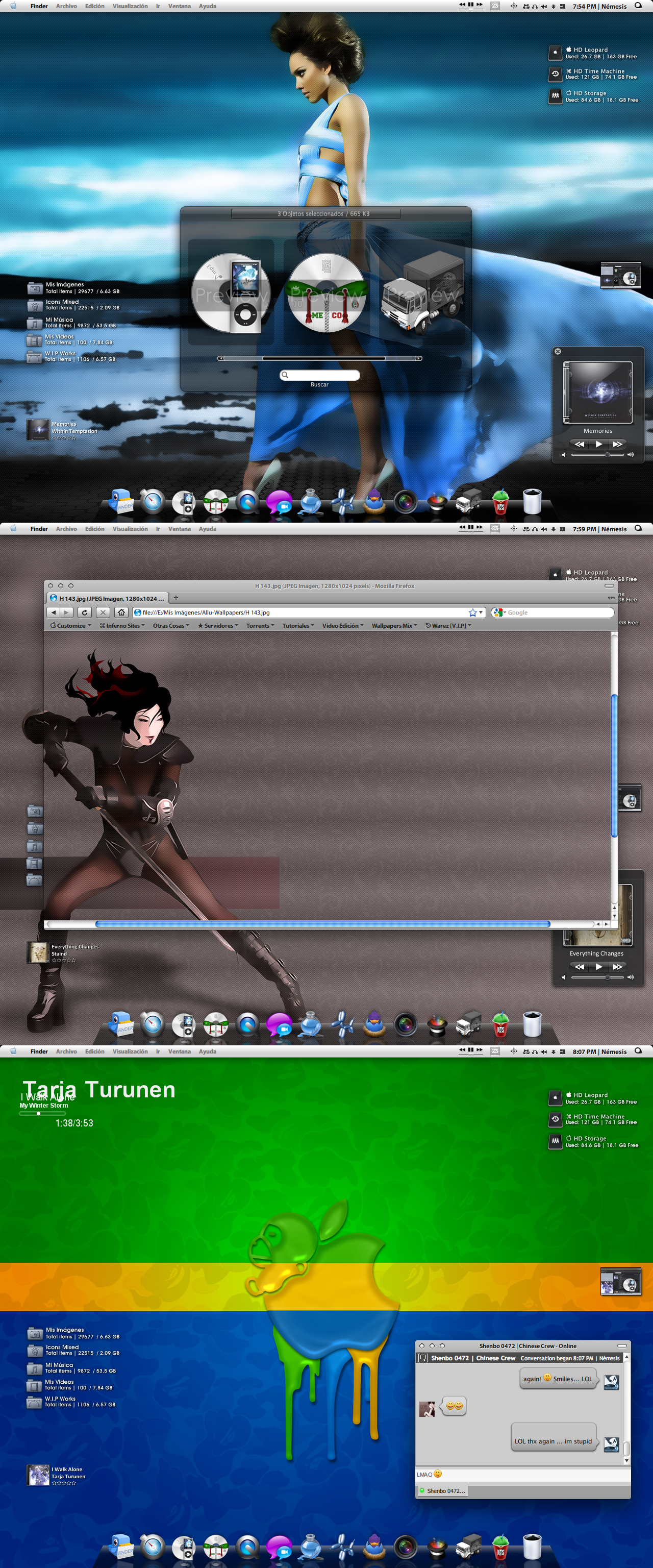The height and width of the screenshot is (1568, 653).
Task: Click Spotlight magnifier on blue-dress desktop menu bar
Action: (x=638, y=6)
